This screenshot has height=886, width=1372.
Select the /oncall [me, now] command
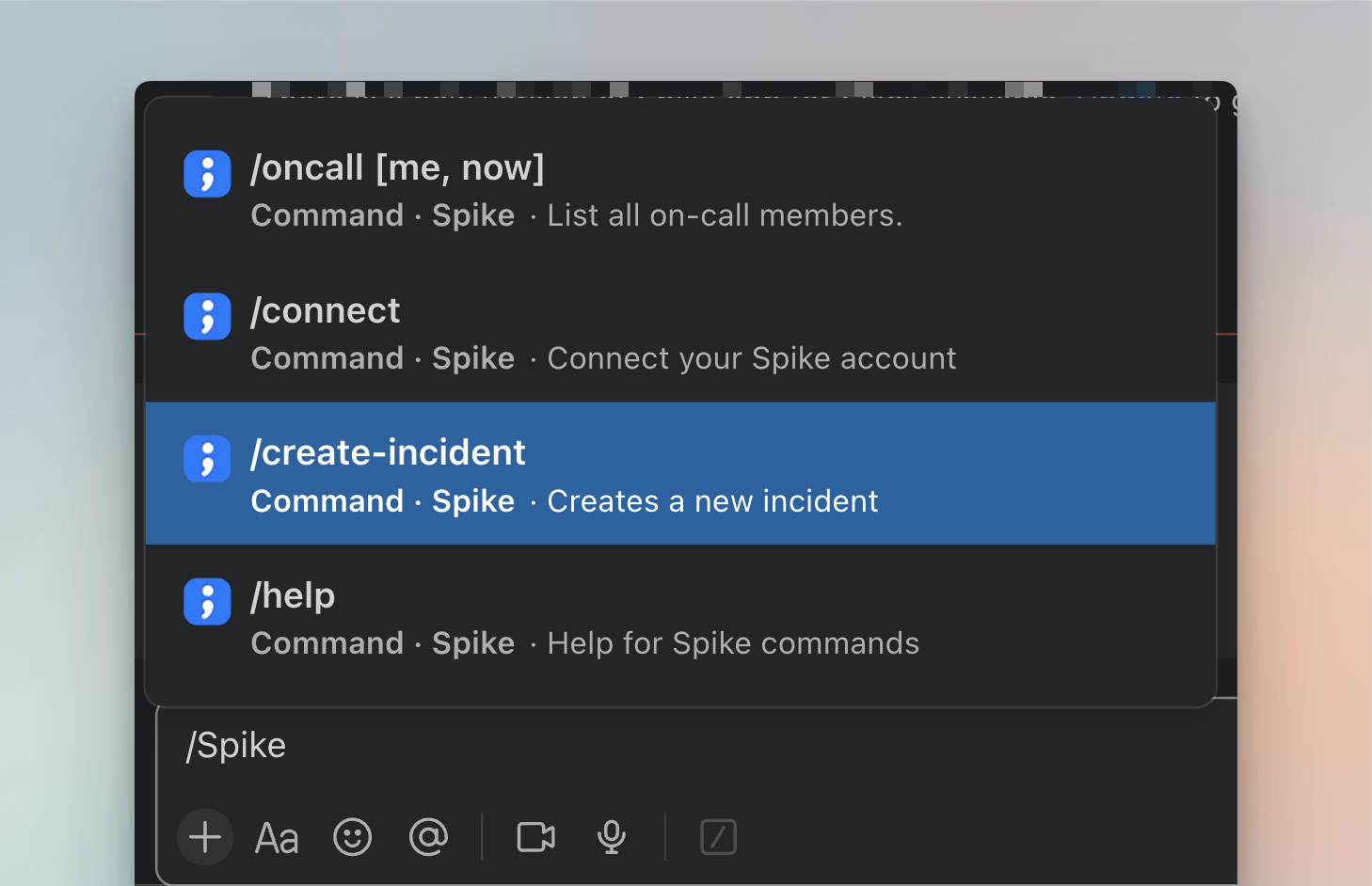[397, 168]
